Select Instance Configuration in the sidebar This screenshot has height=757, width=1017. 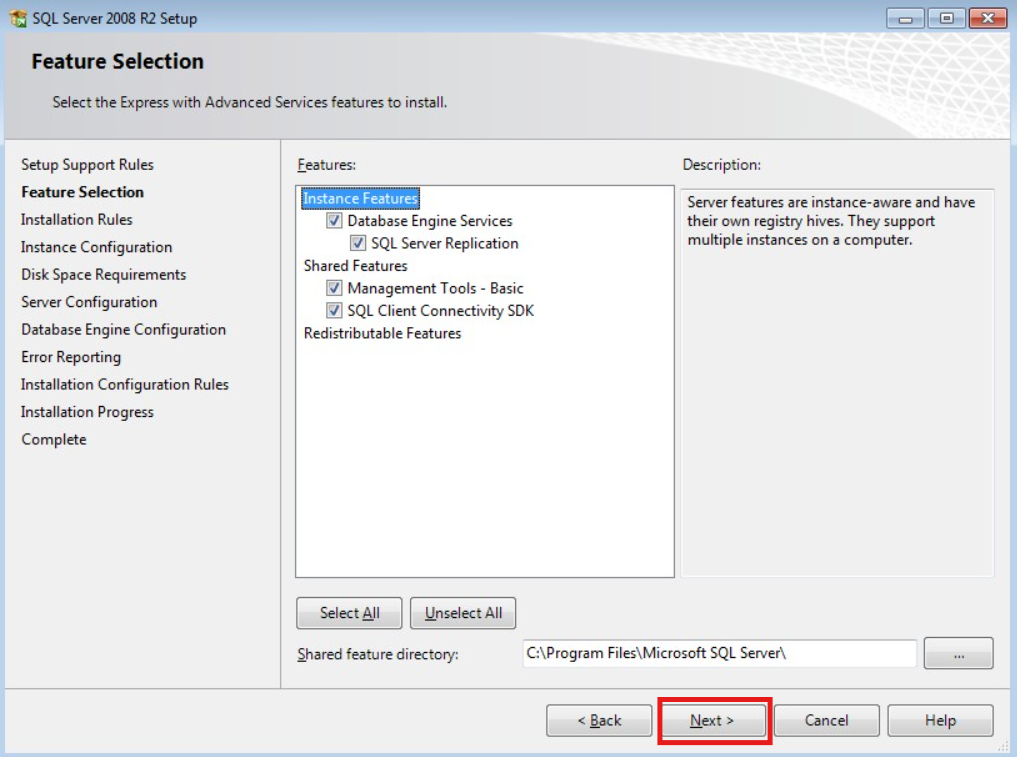(x=86, y=247)
